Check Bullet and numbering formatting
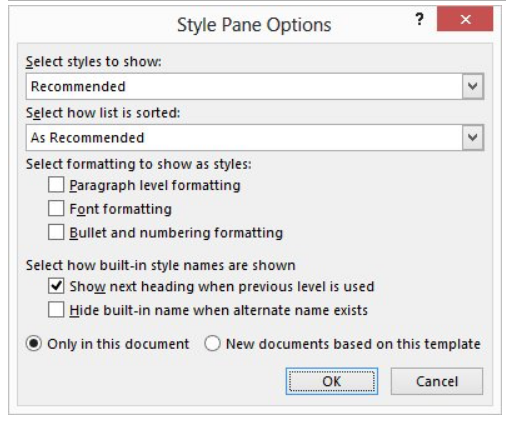 click(x=56, y=232)
